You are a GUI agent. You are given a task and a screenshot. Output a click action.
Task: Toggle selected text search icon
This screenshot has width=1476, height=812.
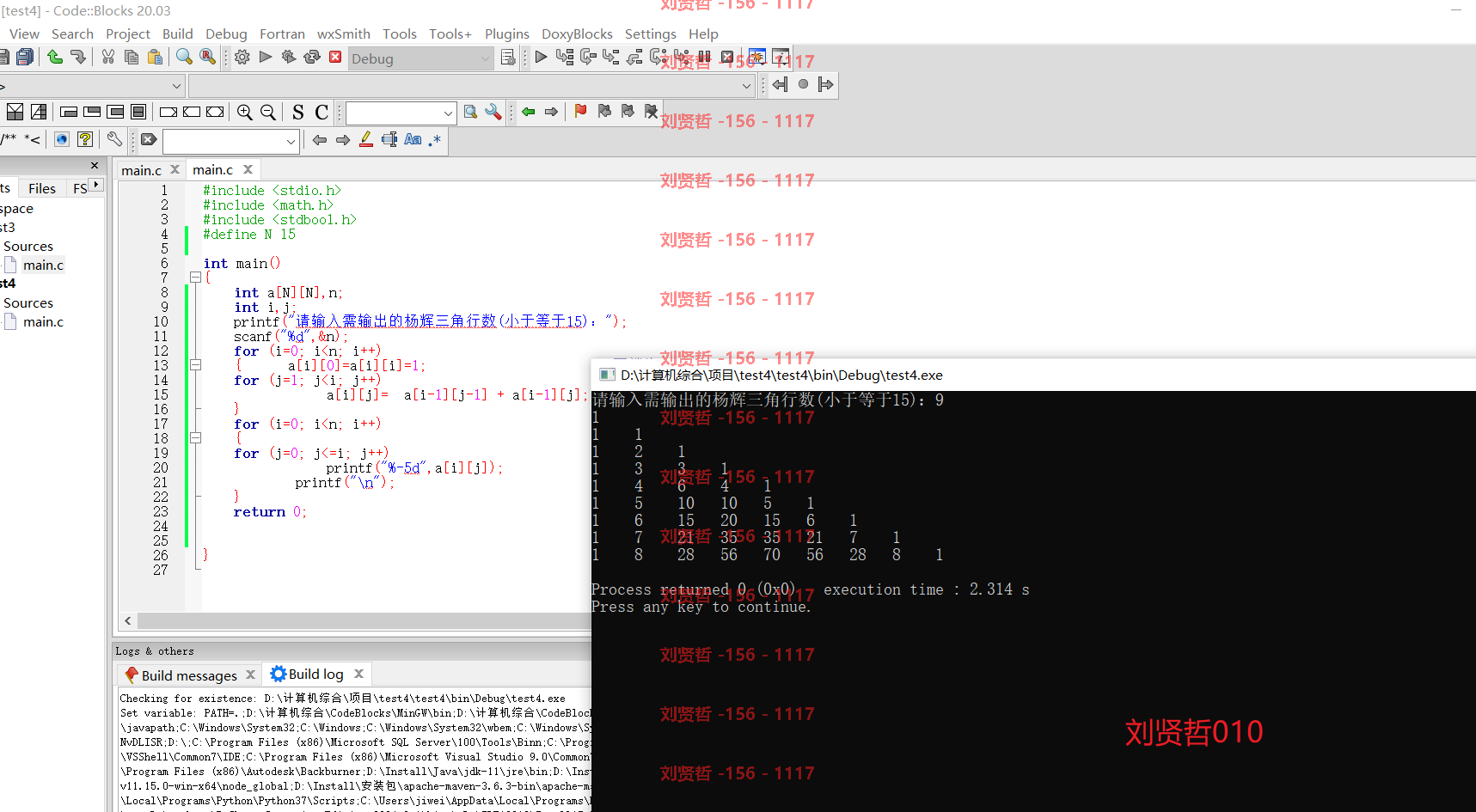tap(389, 139)
